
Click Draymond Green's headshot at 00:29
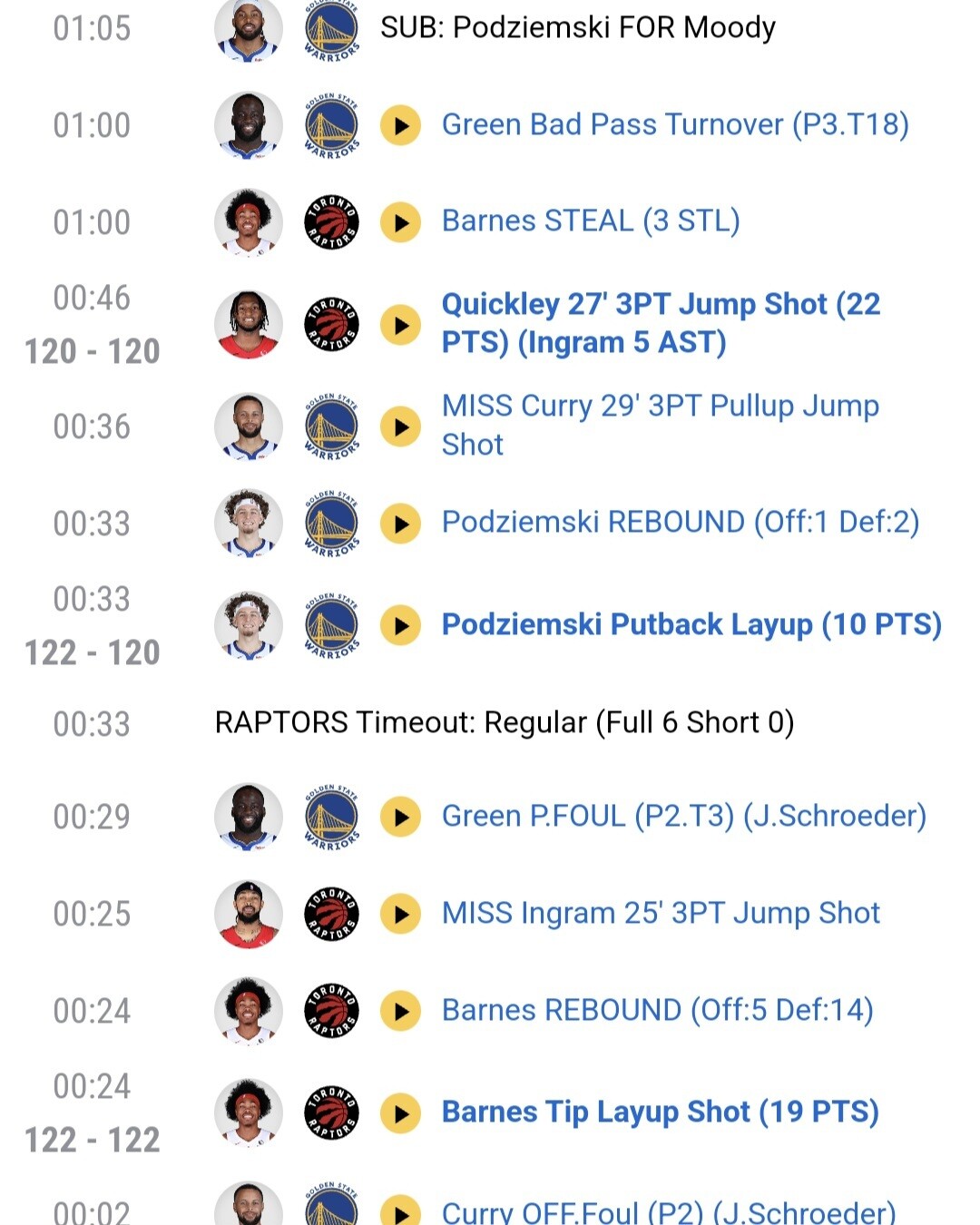[x=249, y=817]
